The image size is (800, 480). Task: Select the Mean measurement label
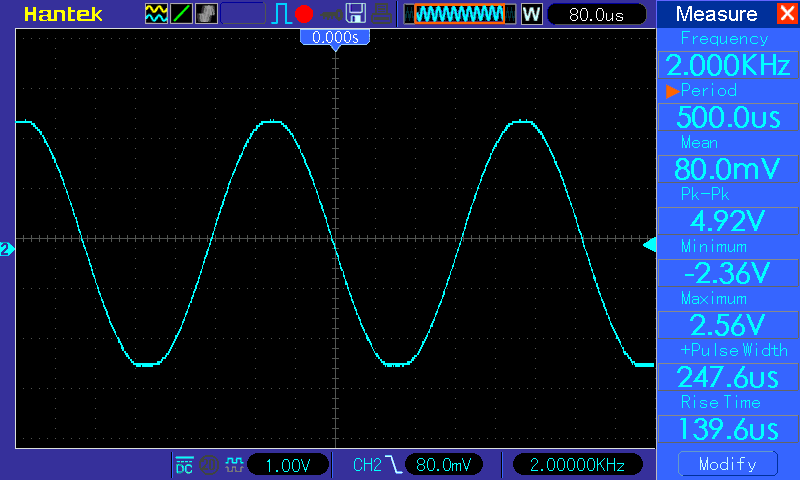pos(699,142)
